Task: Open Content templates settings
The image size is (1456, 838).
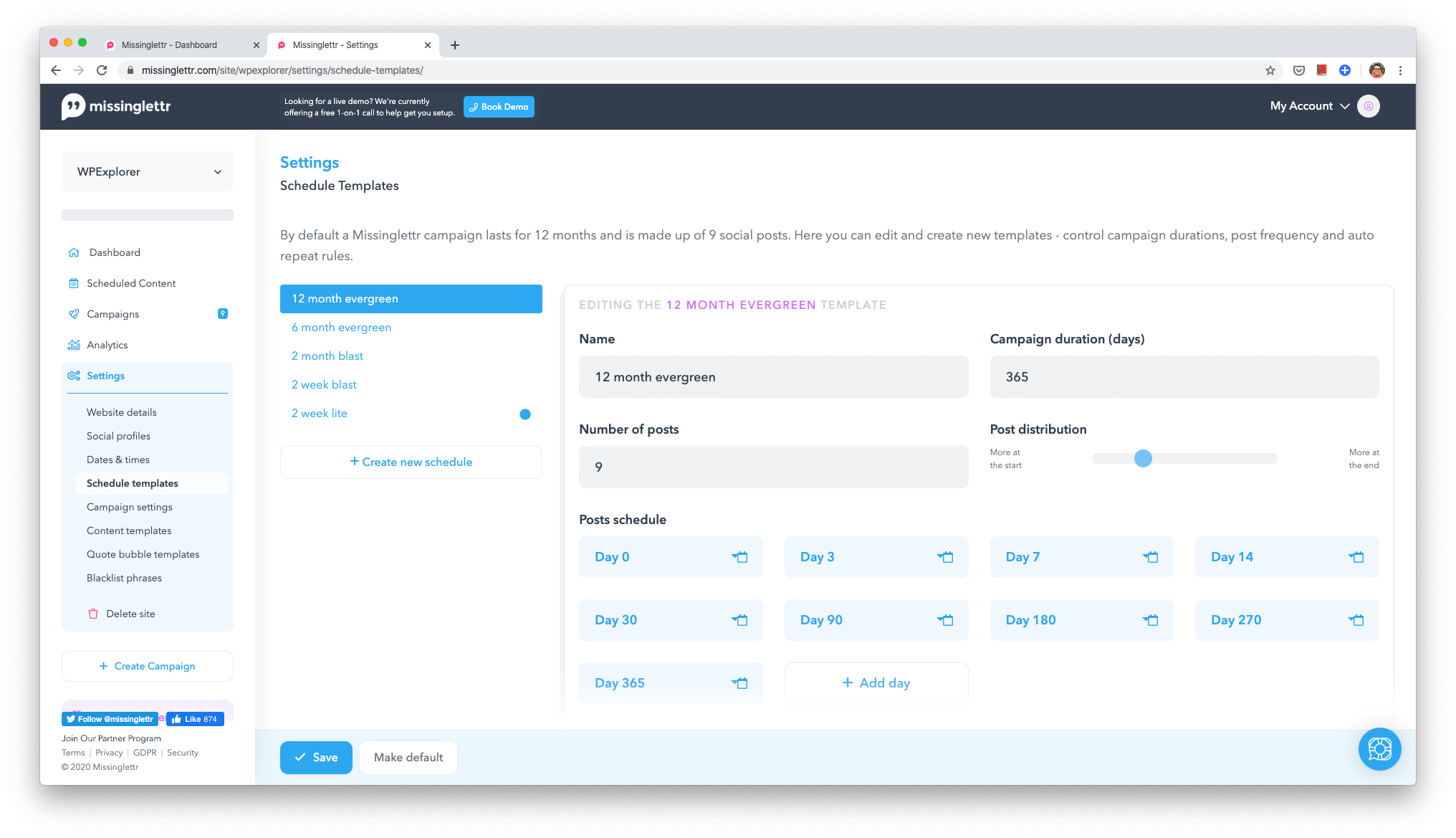Action: 129,530
